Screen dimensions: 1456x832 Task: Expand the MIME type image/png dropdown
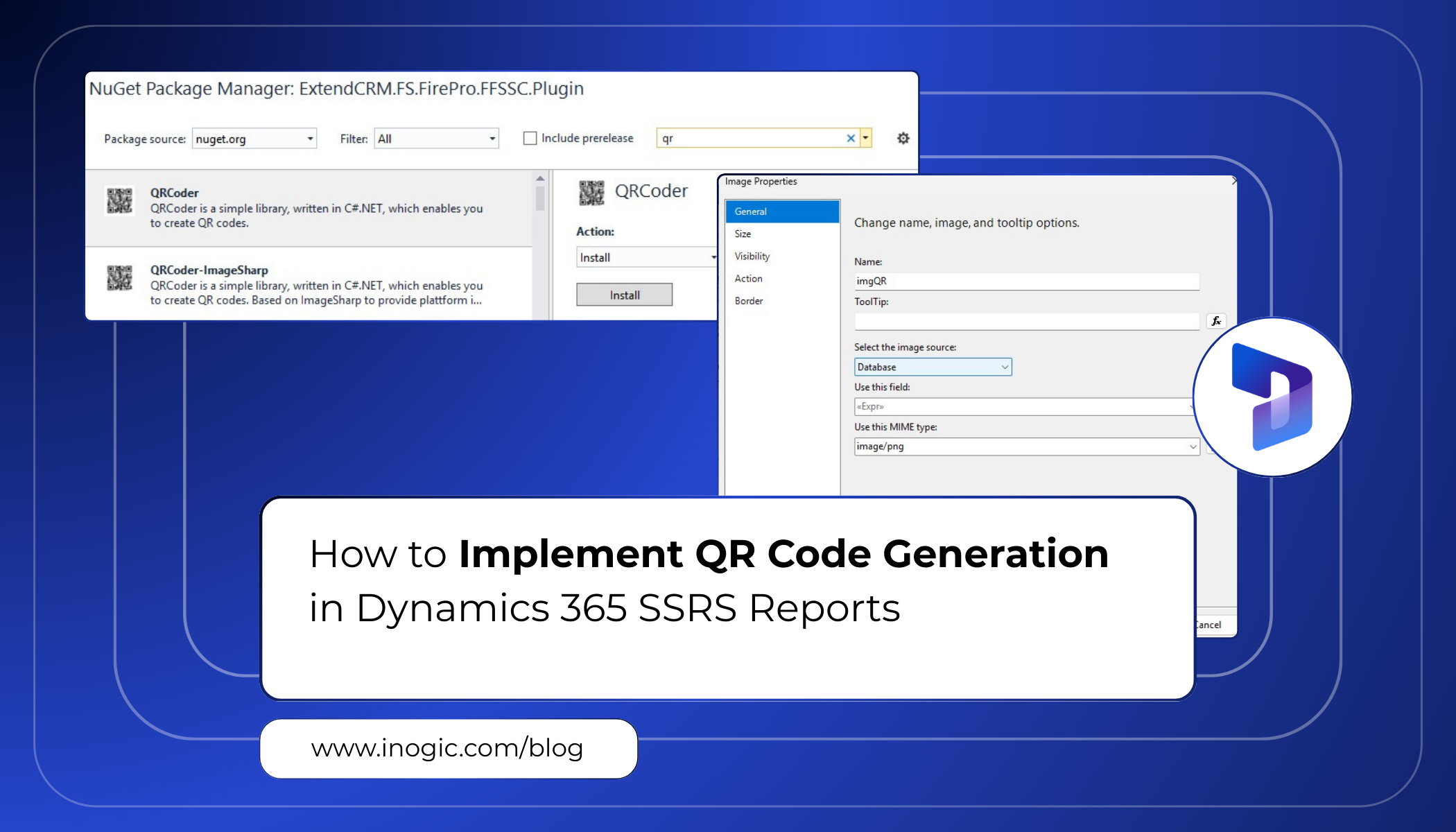pos(1193,447)
